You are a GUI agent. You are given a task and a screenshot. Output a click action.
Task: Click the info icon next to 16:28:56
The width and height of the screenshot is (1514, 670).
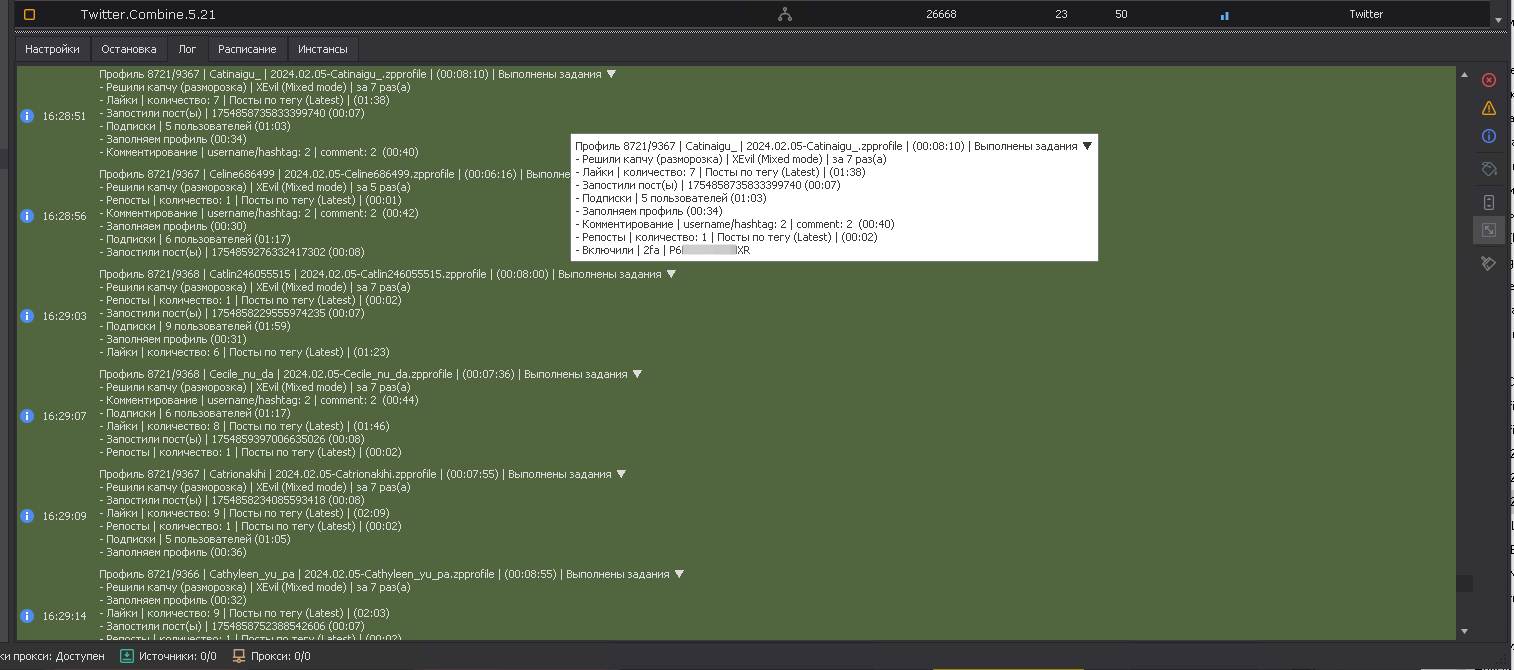tap(27, 216)
